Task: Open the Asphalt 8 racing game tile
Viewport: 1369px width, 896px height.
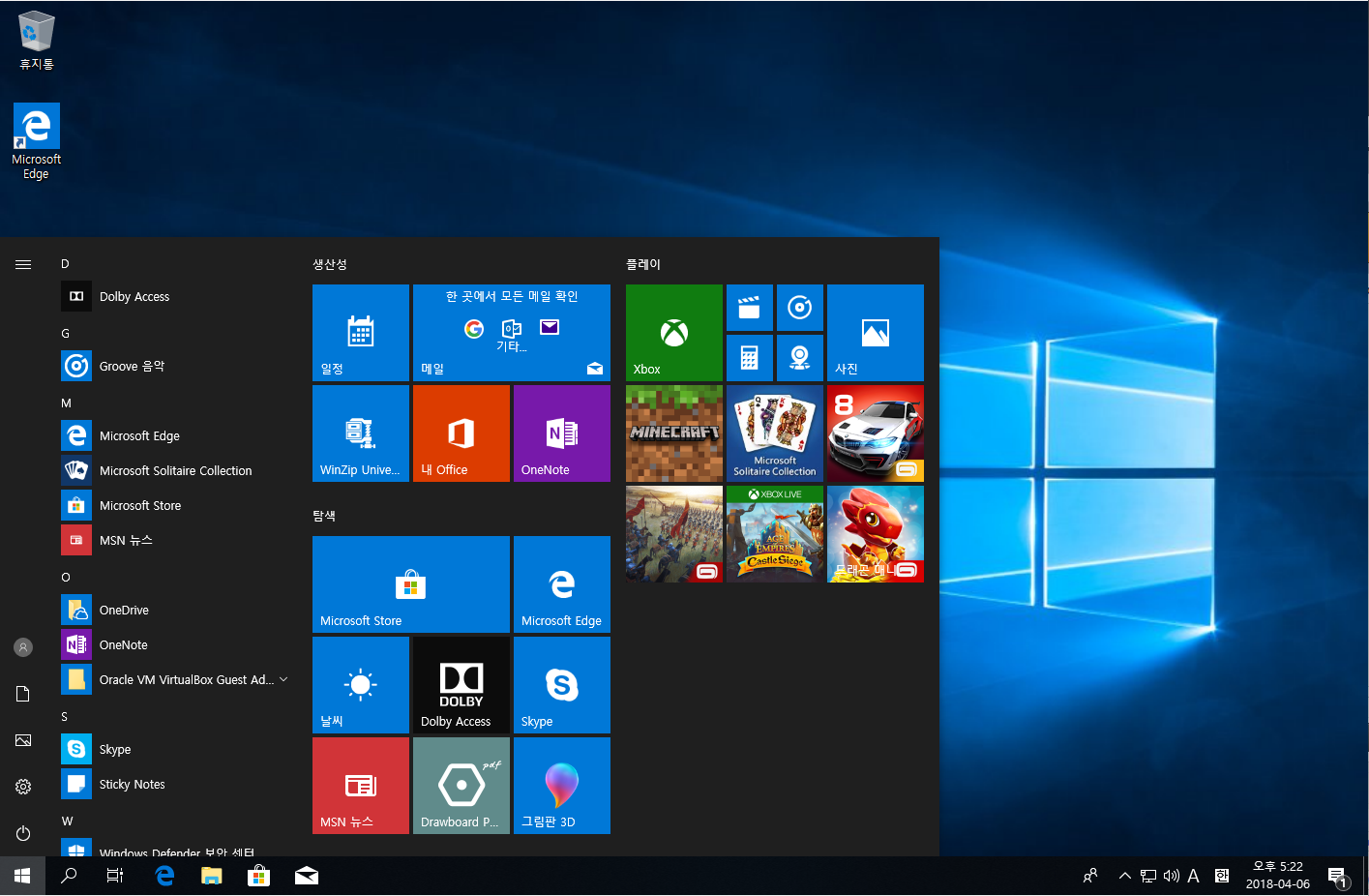Action: coord(876,433)
